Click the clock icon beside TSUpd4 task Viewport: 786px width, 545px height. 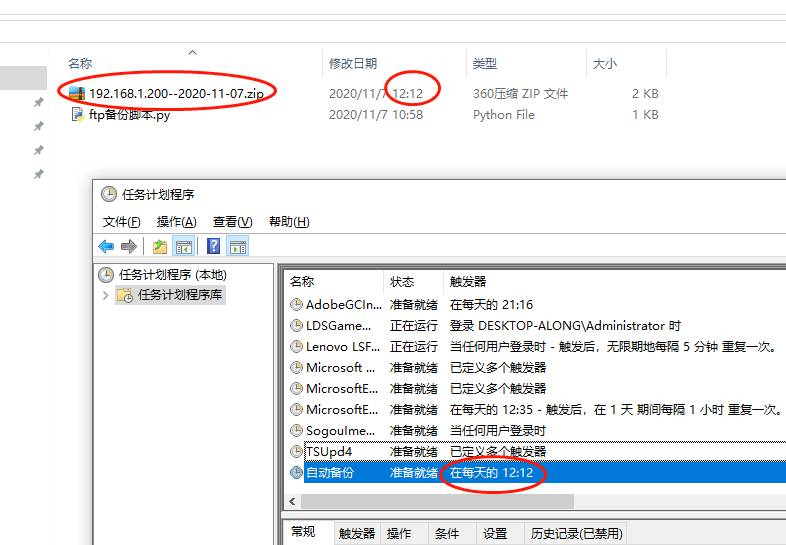click(x=296, y=451)
